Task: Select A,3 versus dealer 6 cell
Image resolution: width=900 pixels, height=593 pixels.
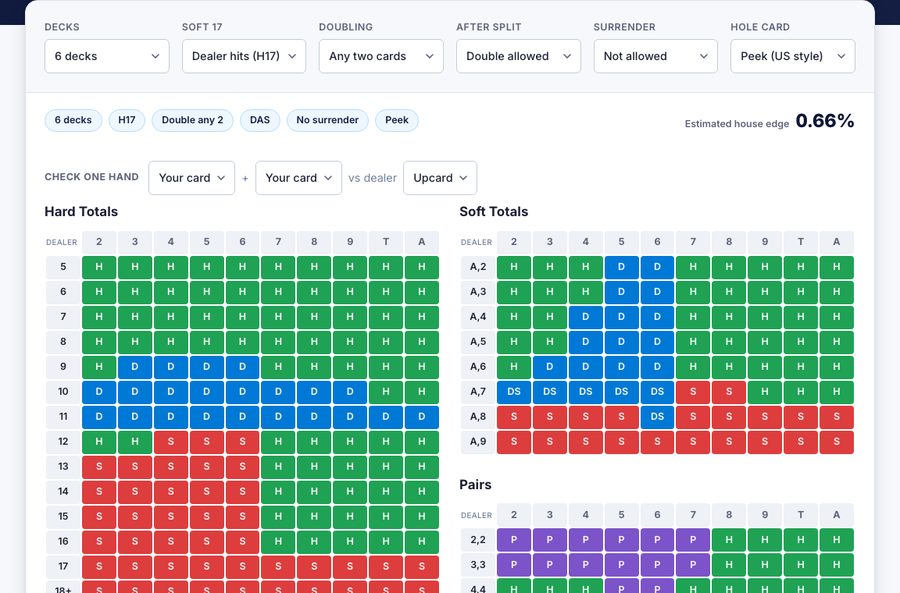Action: tap(657, 292)
